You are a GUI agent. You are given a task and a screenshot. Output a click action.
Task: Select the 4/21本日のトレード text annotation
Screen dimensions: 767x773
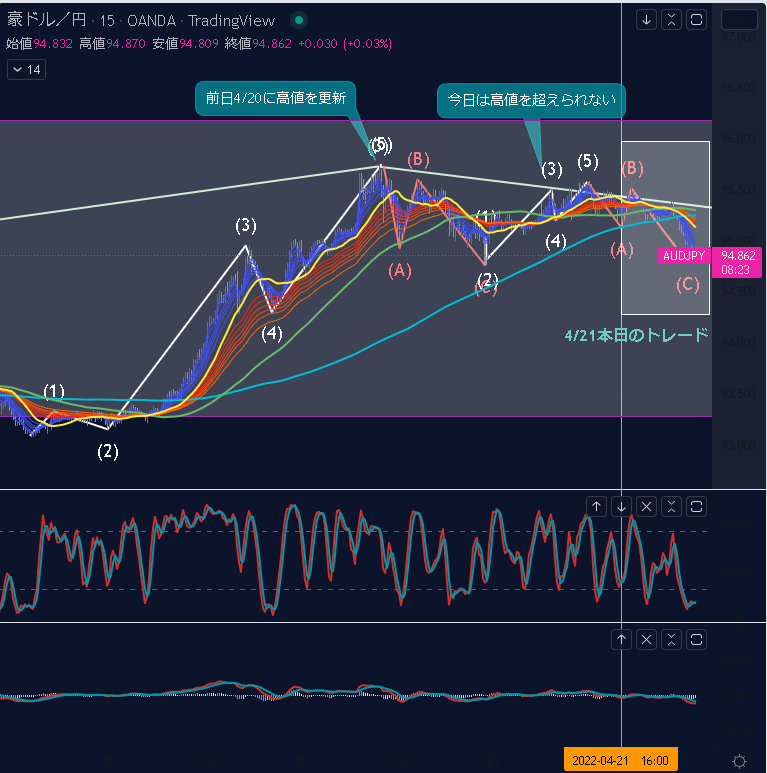click(x=636, y=336)
